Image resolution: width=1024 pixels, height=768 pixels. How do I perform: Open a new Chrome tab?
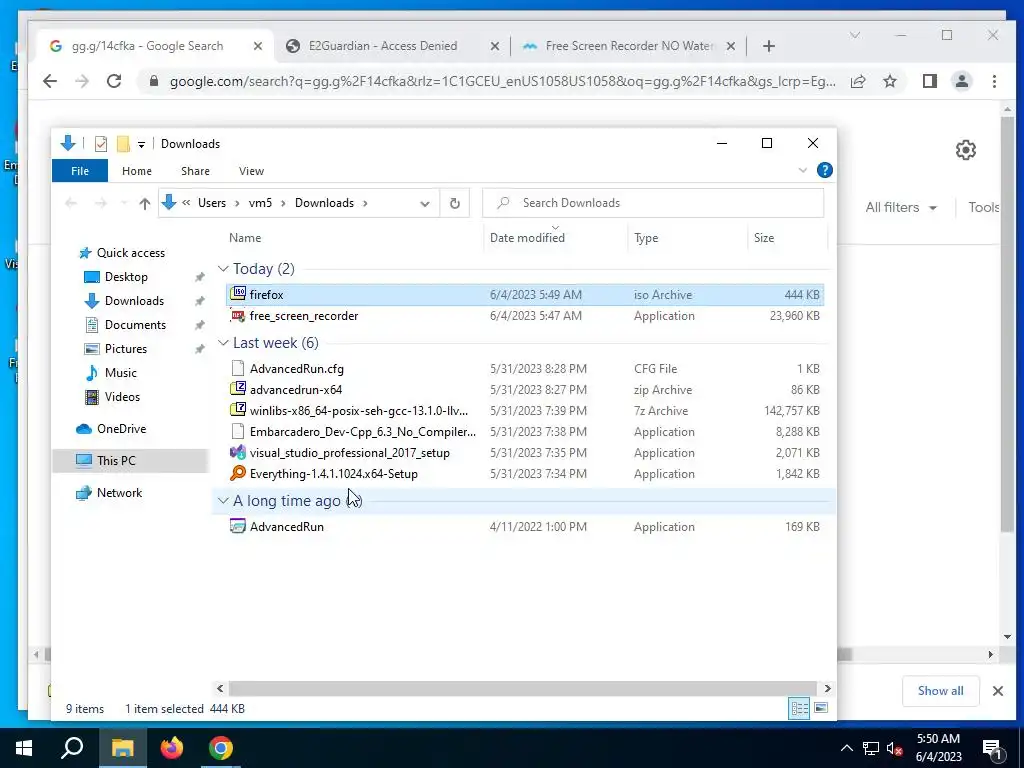click(x=769, y=46)
